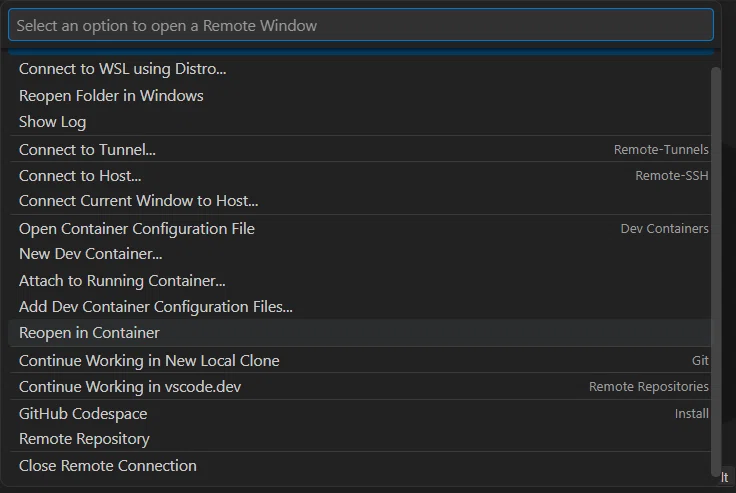Open Show Log option
Screen dimensions: 736x493
click(x=360, y=122)
